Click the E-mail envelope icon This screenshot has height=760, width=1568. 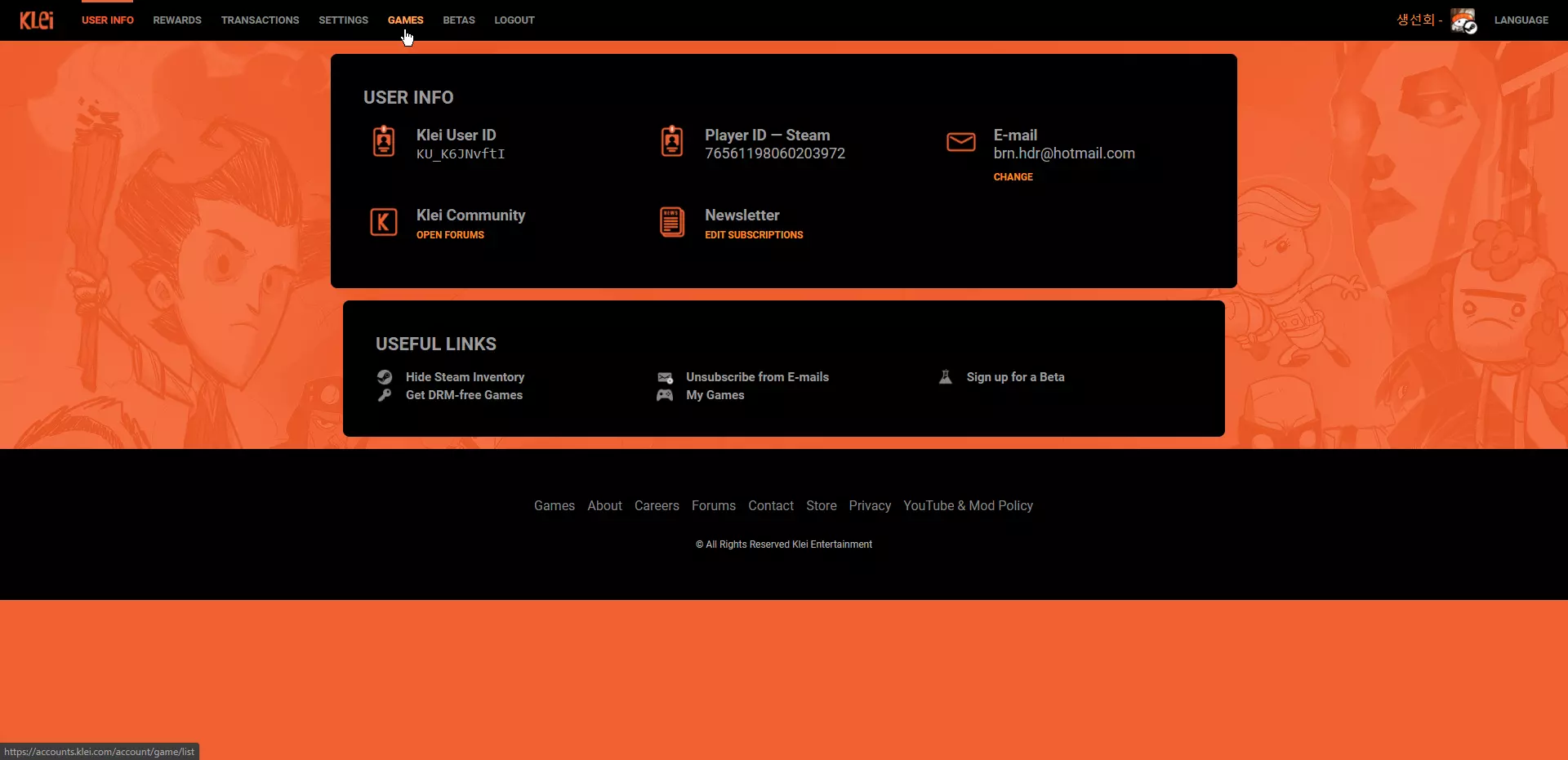coord(961,142)
